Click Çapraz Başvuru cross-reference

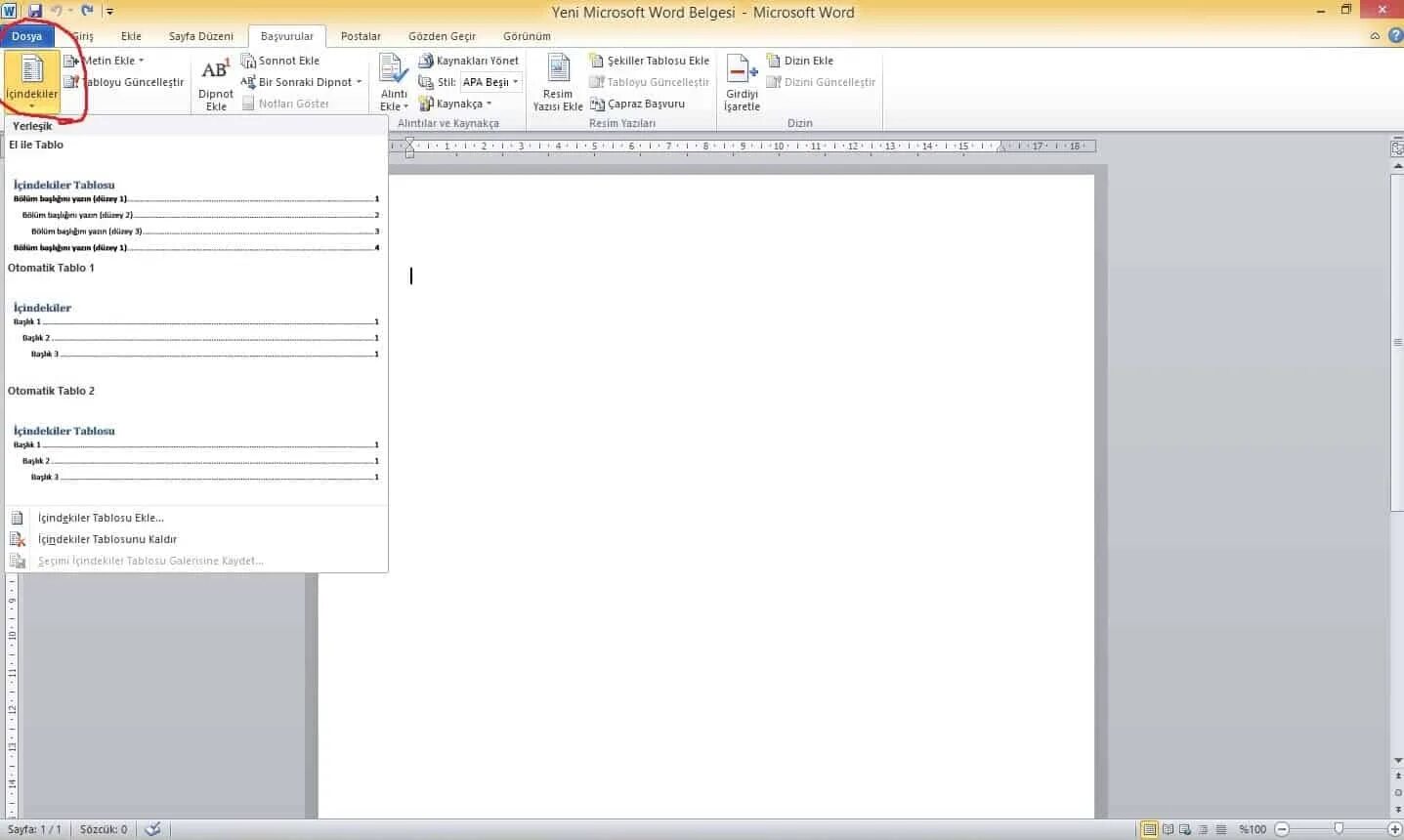[x=637, y=104]
